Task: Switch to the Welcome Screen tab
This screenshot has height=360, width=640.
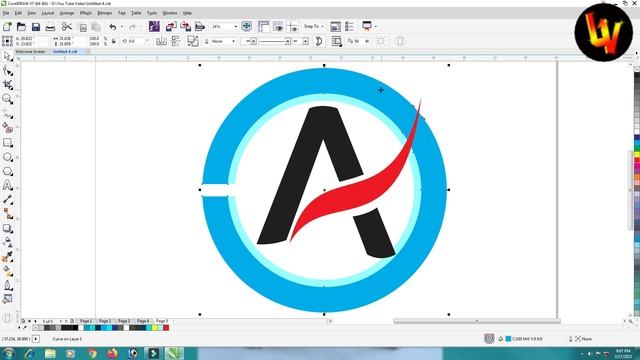Action: (30, 52)
